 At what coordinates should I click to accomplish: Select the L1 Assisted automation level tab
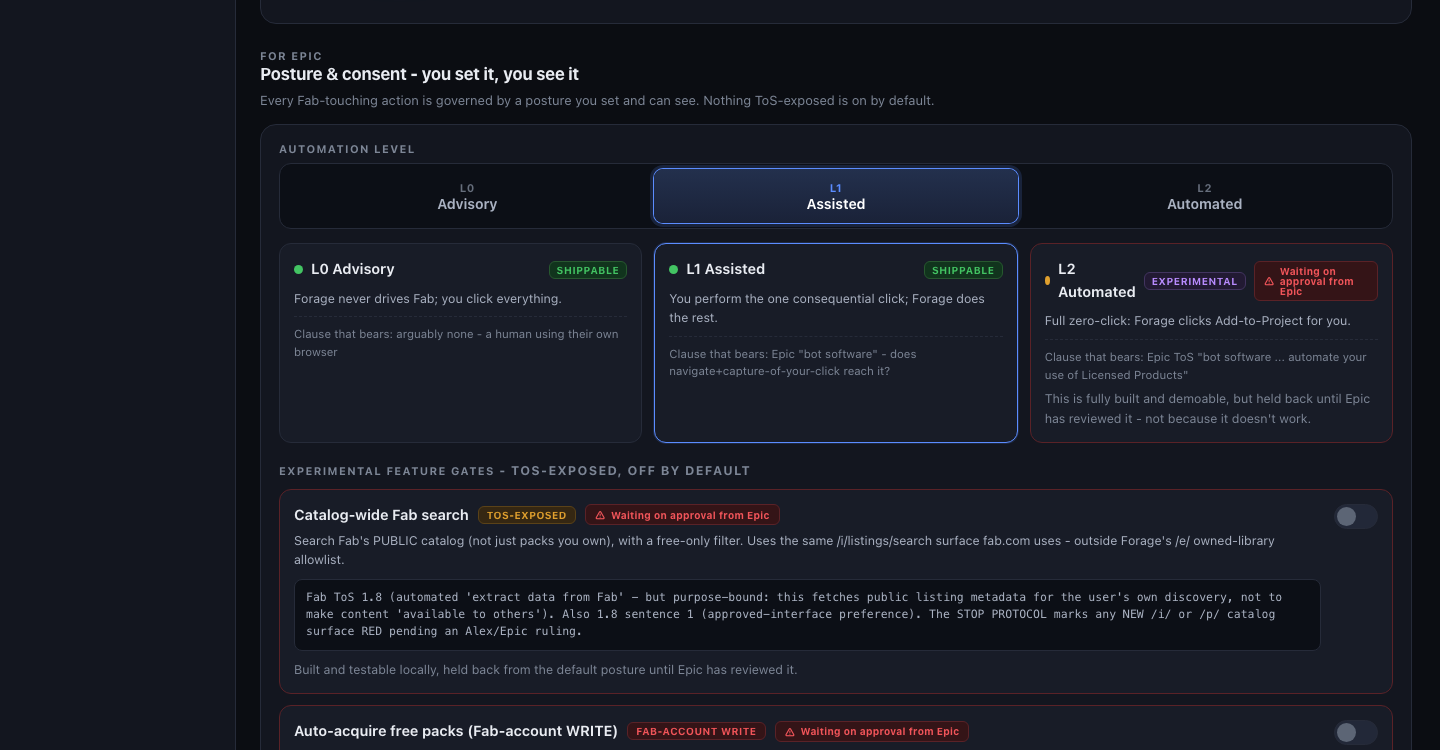click(836, 196)
